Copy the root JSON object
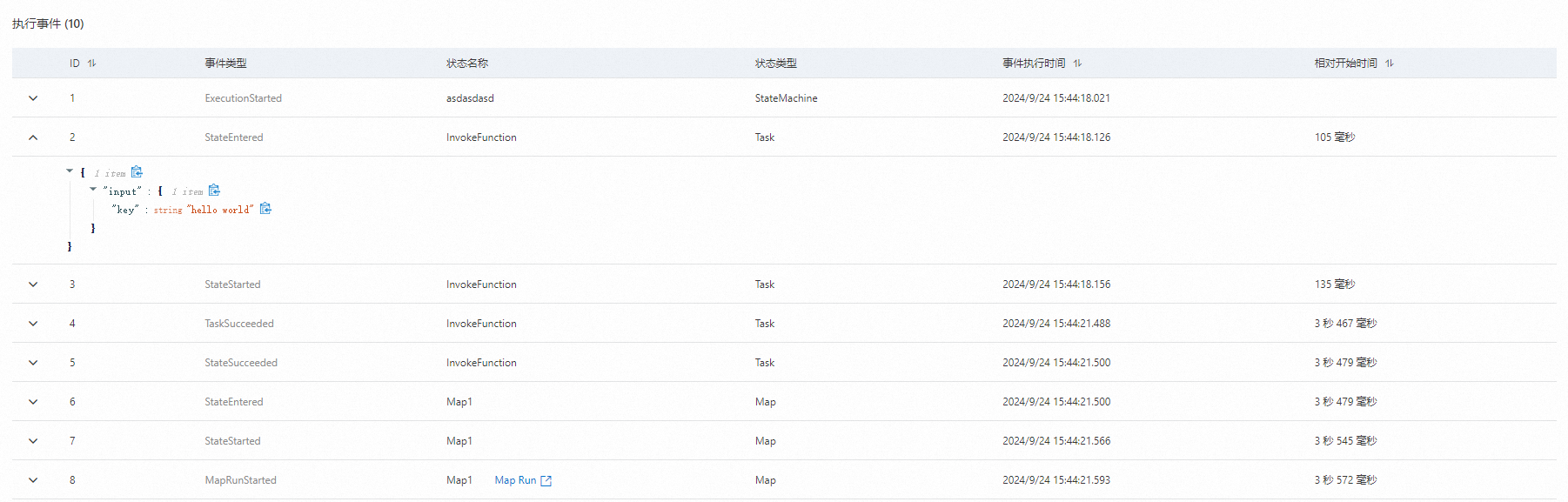Viewport: 1568px width, 502px height. (x=137, y=172)
